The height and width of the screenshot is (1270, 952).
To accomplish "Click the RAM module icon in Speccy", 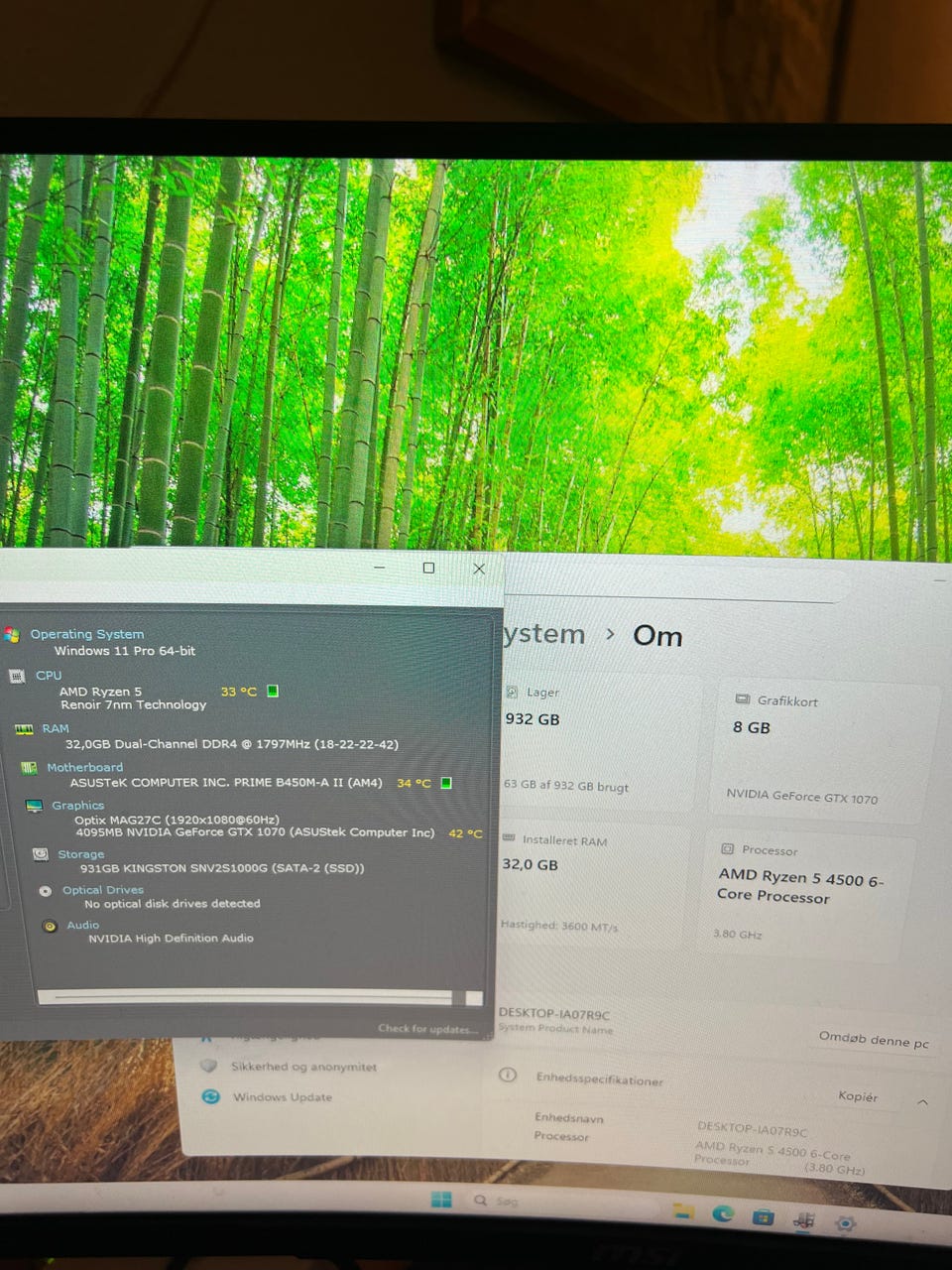I will [25, 729].
